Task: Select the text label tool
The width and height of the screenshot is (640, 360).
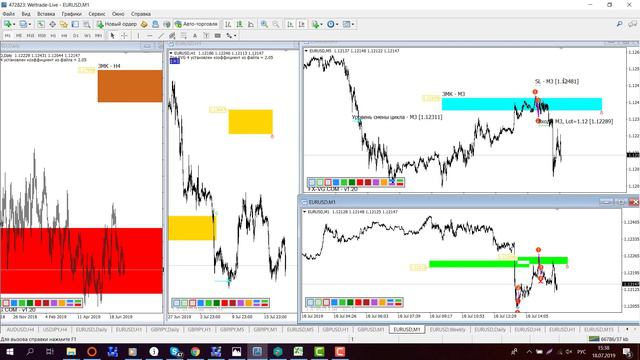Action: (x=206, y=36)
